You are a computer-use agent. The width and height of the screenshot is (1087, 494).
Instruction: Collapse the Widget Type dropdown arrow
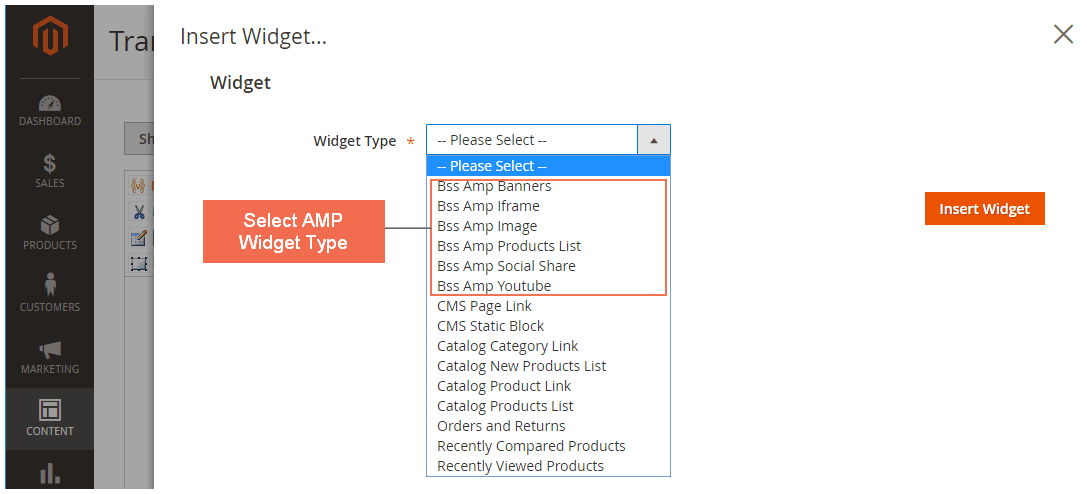(654, 140)
